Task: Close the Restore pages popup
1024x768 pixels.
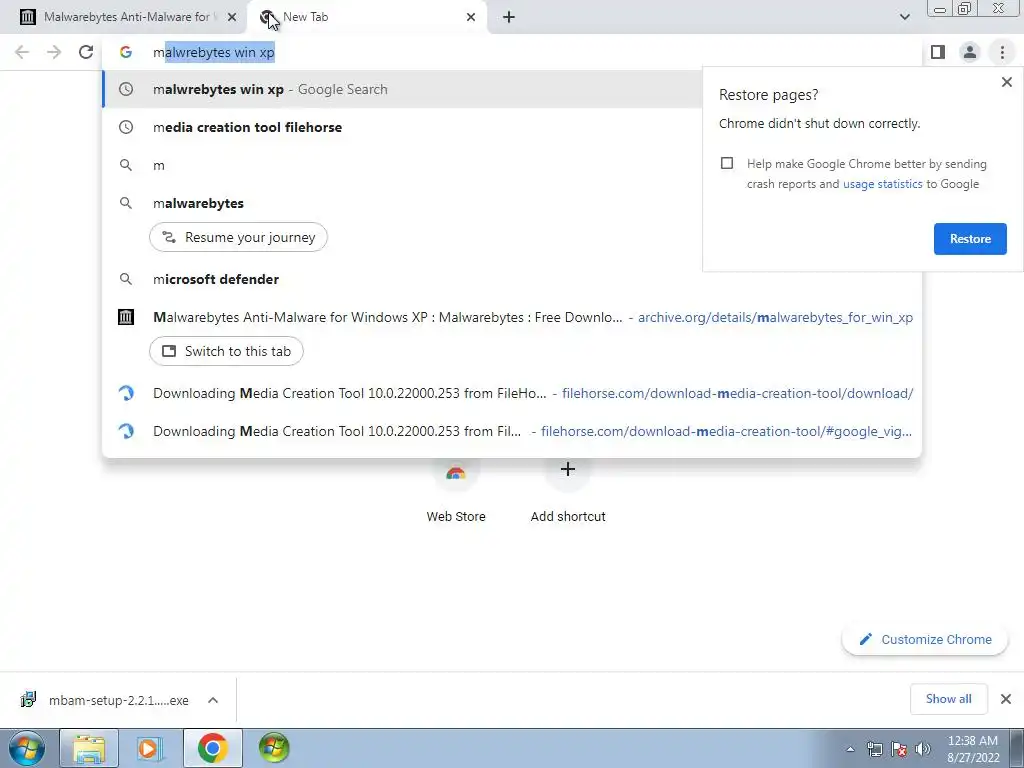Action: 1006,82
